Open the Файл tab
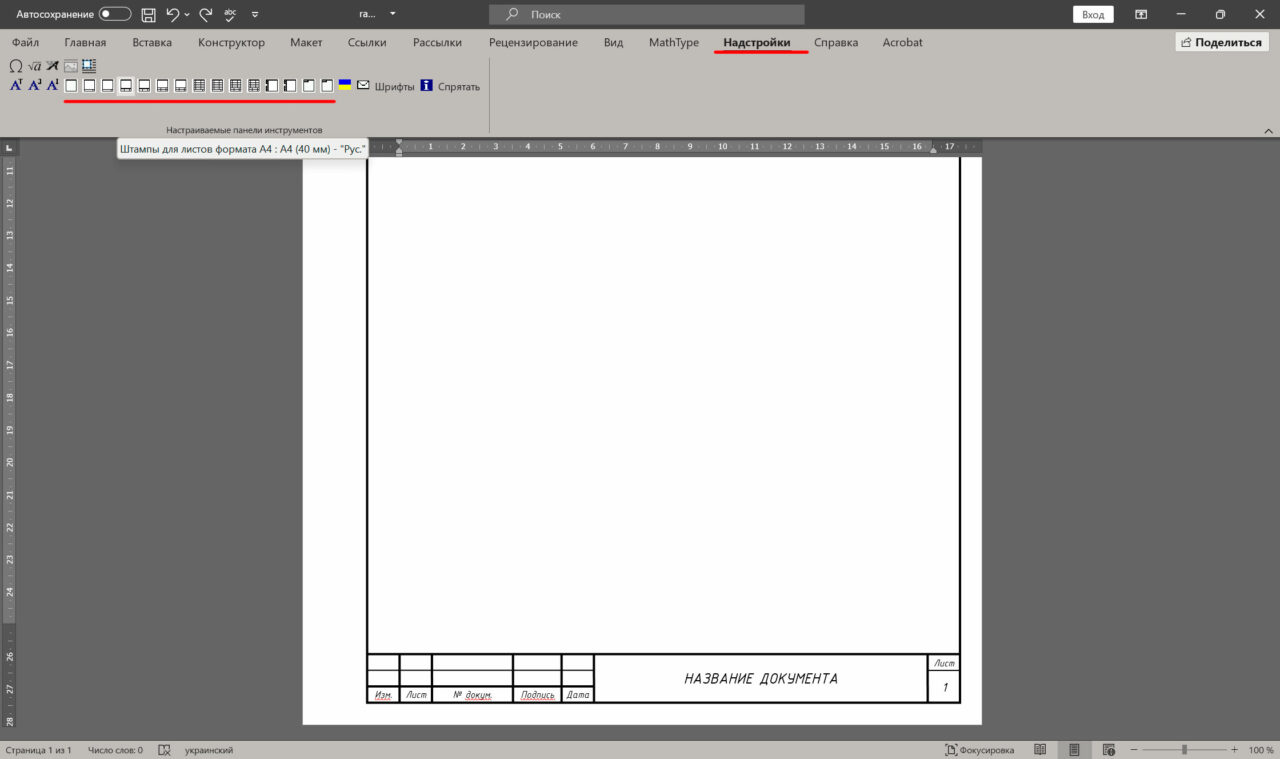Viewport: 1280px width, 759px height. 26,43
